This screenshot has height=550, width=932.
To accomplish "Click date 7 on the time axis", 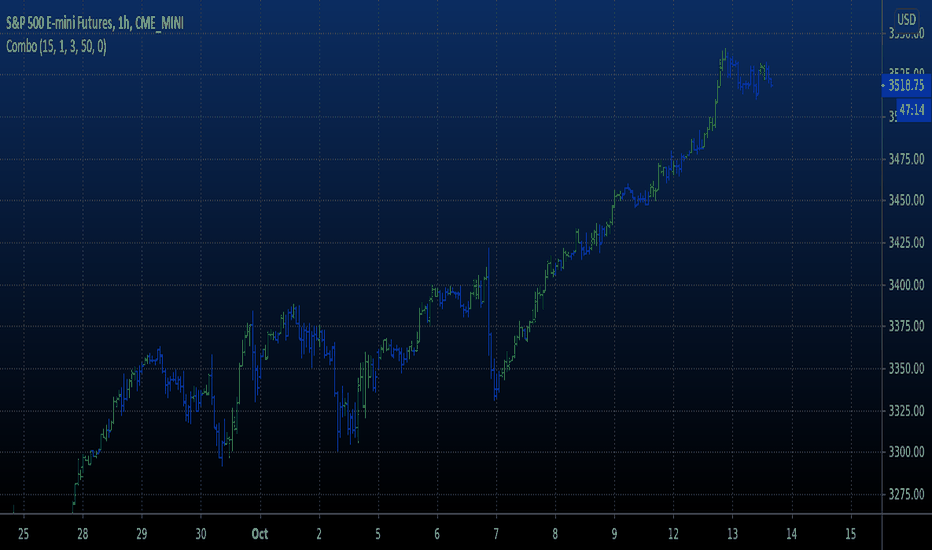I will [496, 534].
